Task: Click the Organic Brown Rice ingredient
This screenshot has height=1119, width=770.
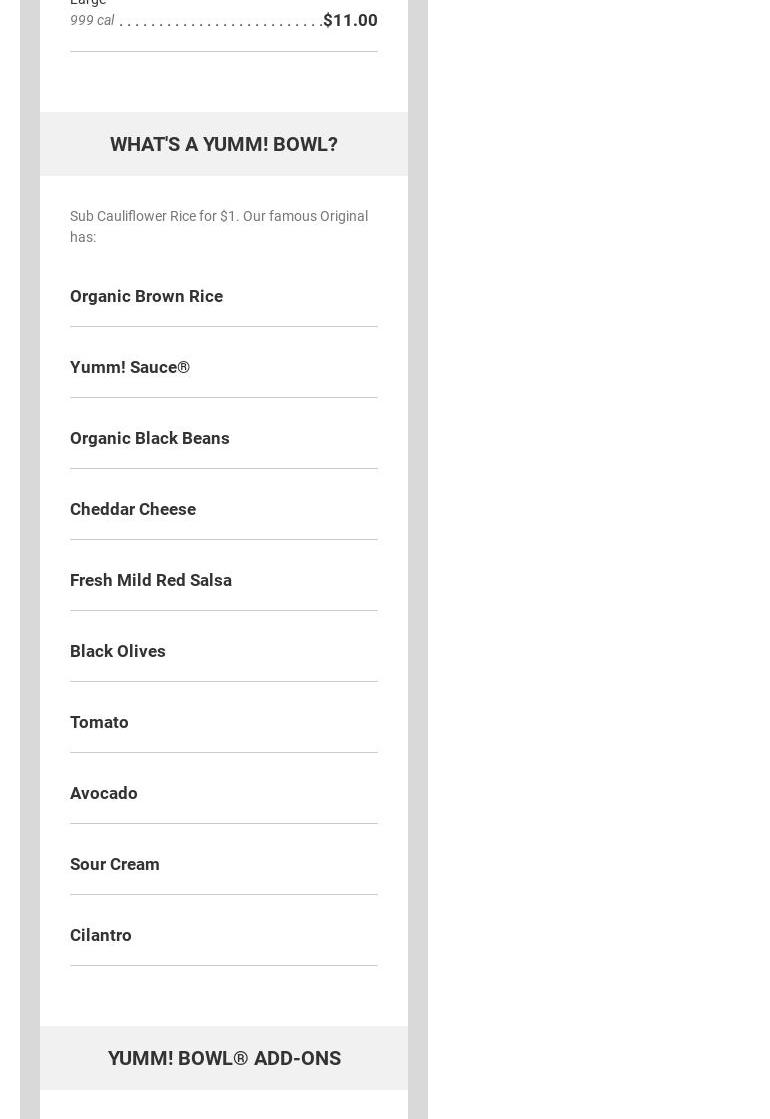Action: (x=146, y=296)
